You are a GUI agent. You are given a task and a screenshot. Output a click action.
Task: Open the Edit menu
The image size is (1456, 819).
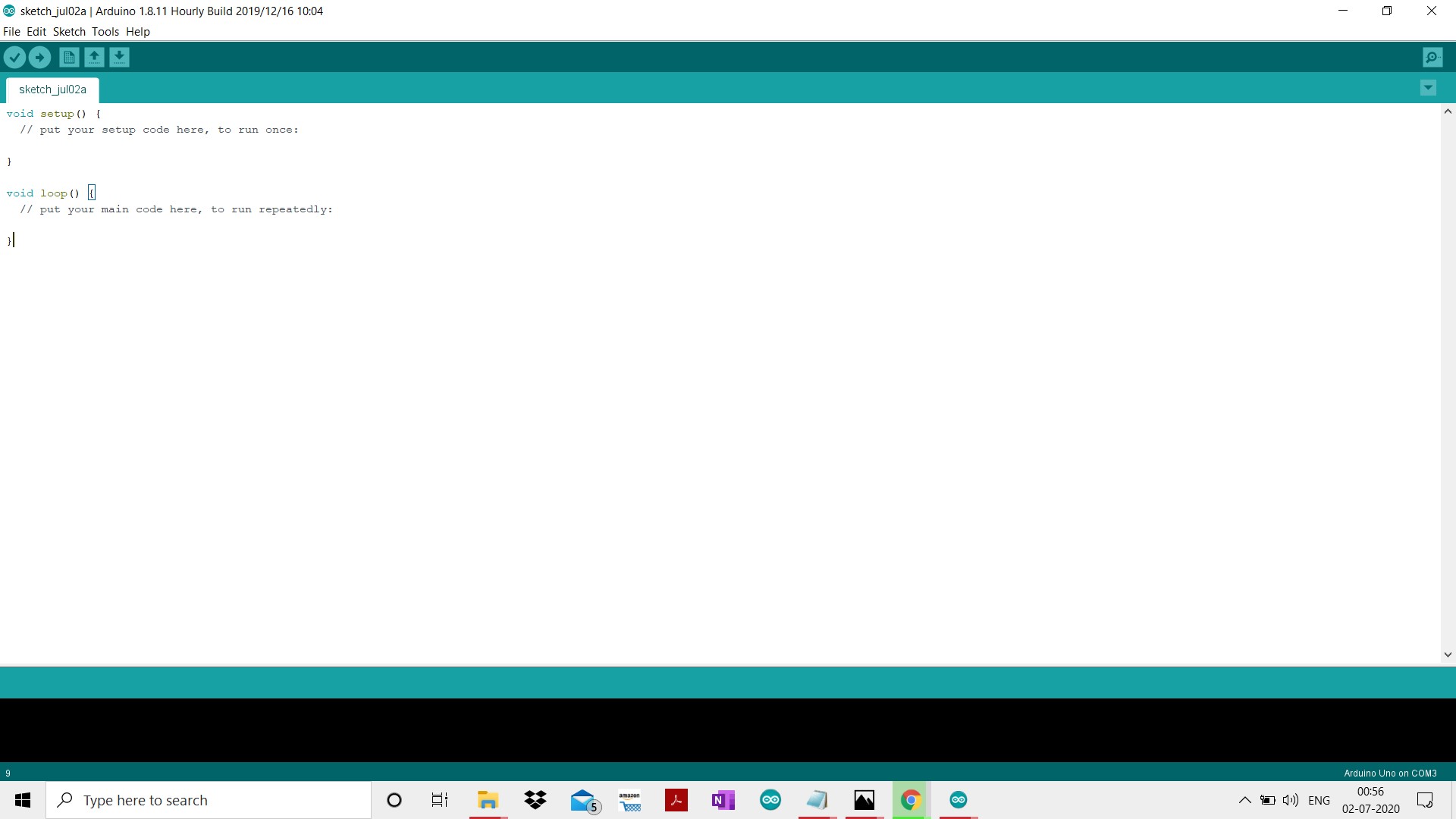(36, 32)
